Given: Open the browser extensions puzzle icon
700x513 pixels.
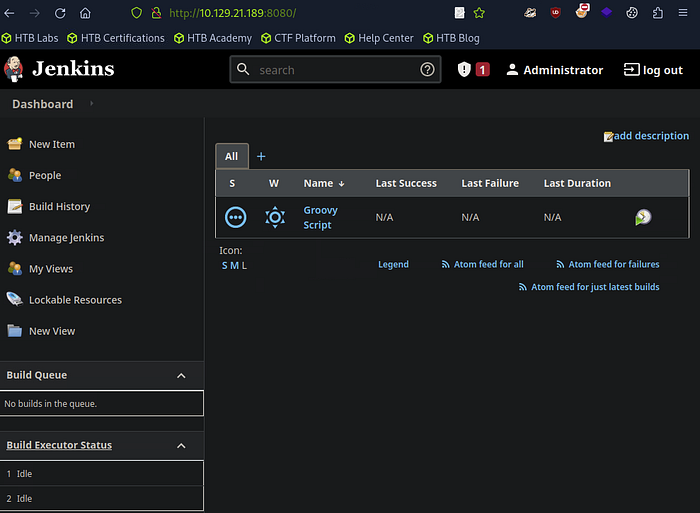Looking at the screenshot, I should [657, 13].
